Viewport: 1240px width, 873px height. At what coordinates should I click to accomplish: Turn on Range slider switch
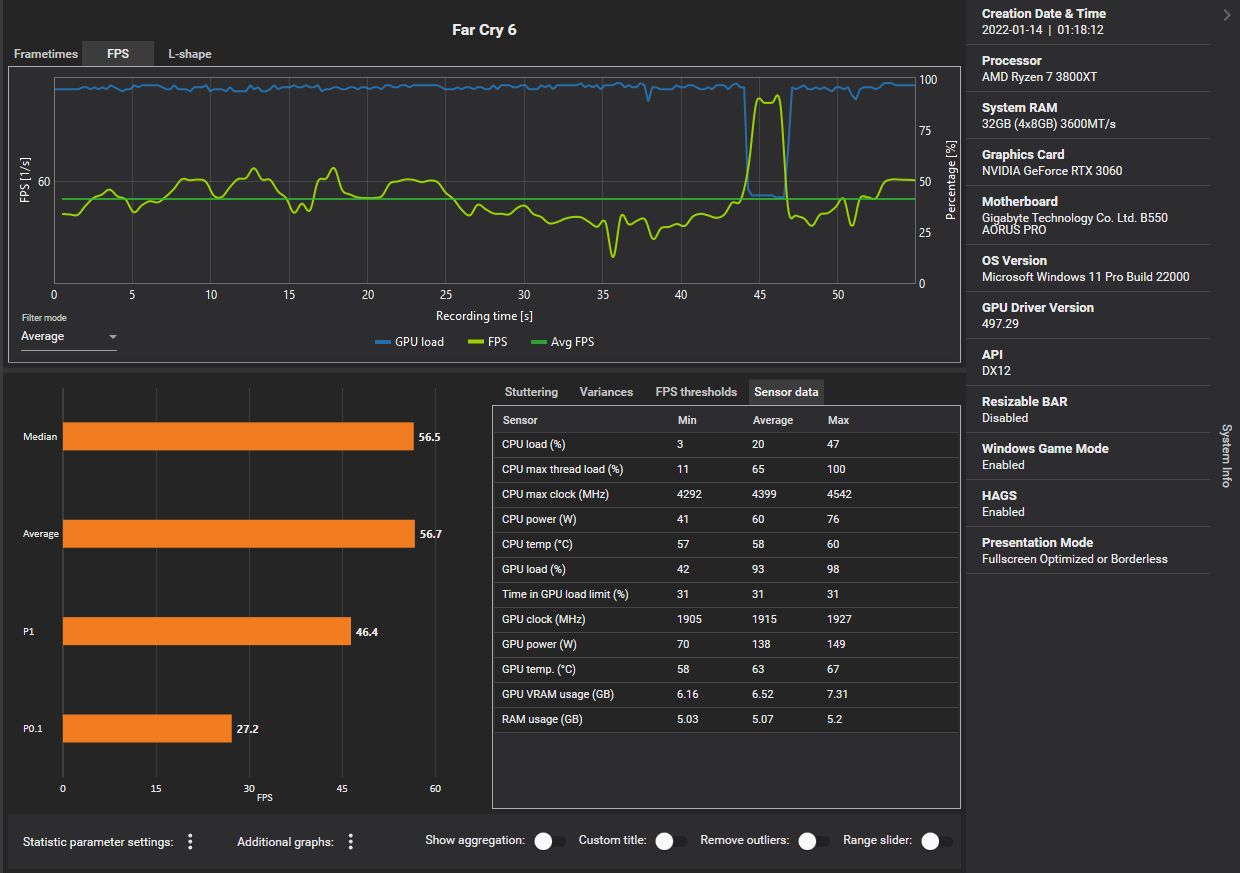[x=937, y=841]
